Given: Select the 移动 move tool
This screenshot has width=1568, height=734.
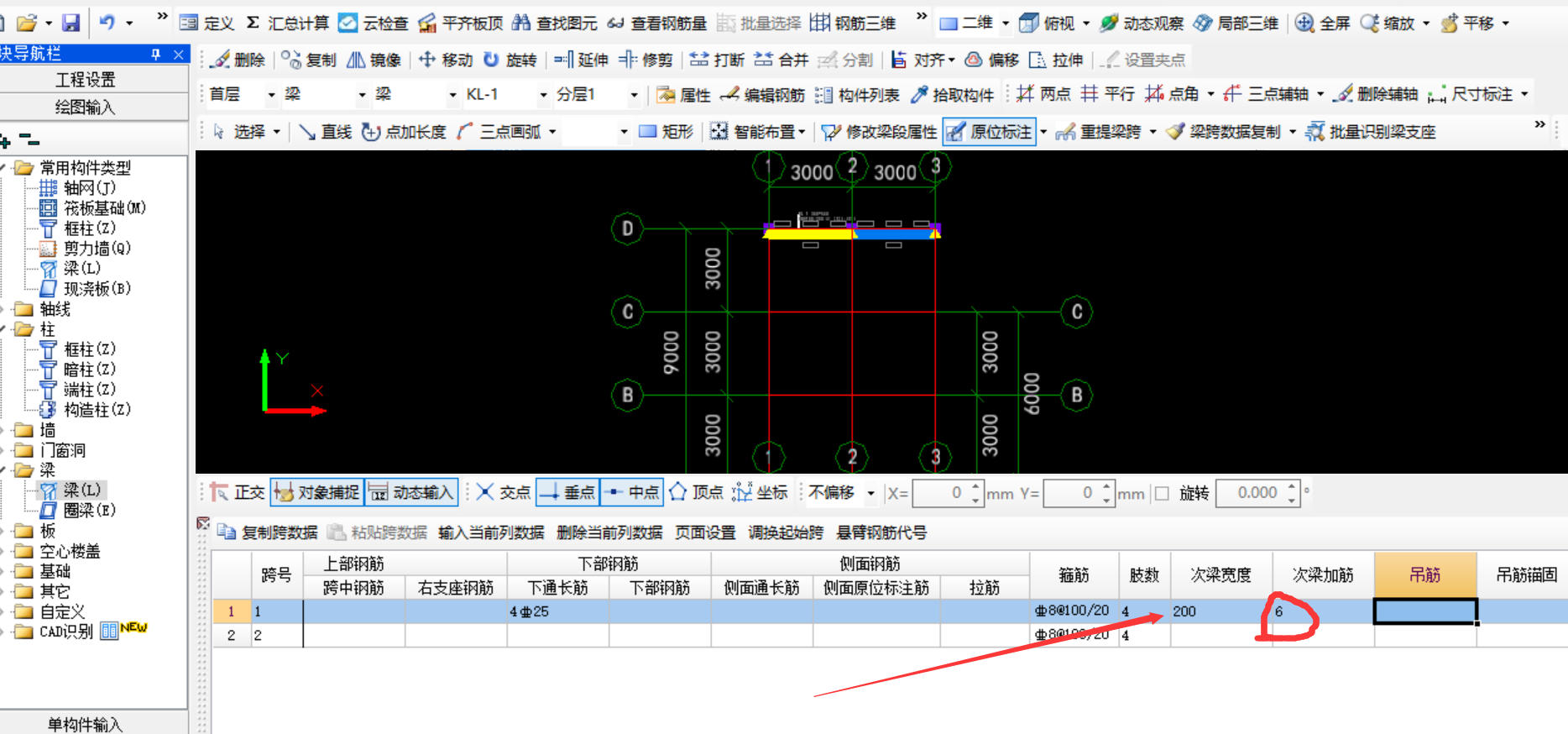Looking at the screenshot, I should tap(446, 60).
